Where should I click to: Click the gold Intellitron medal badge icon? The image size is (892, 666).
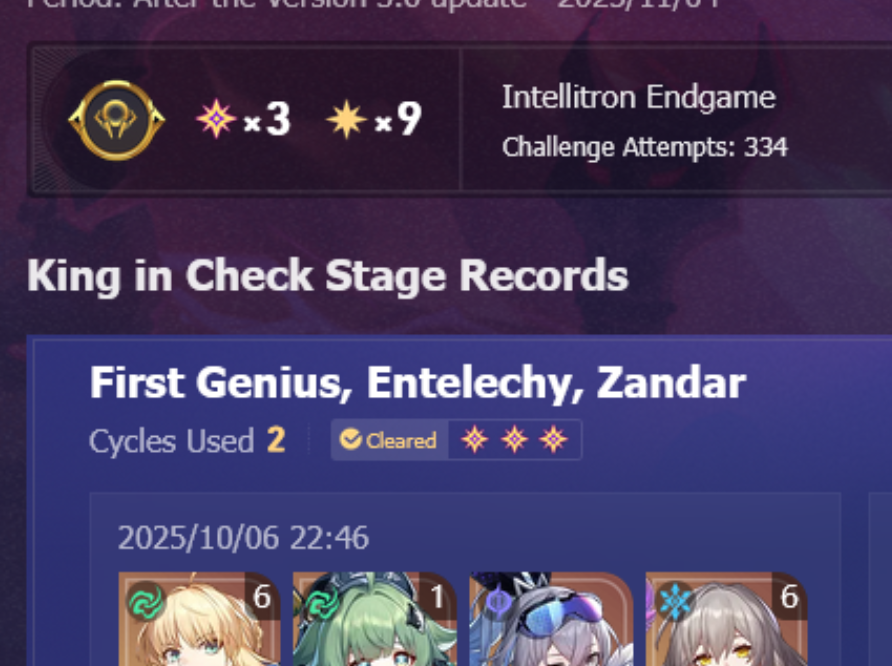click(x=117, y=120)
